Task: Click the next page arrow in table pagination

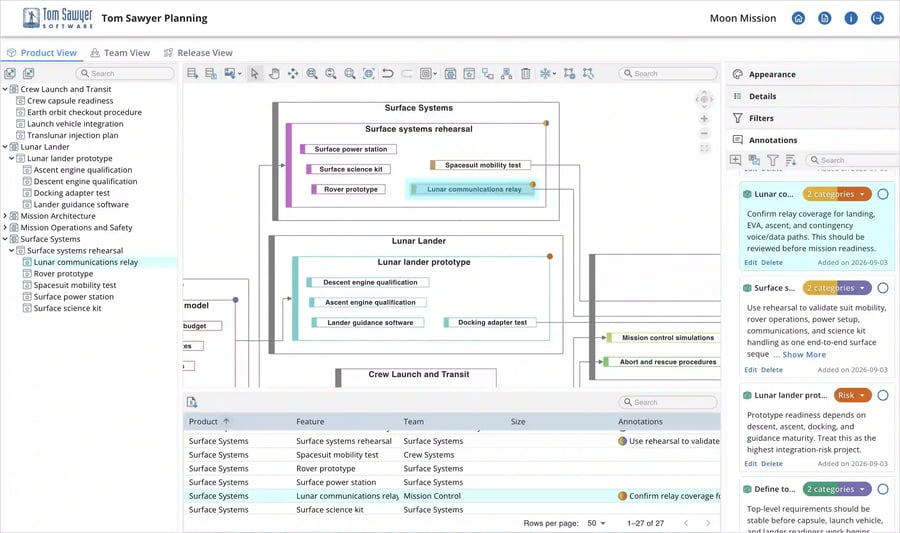Action: click(x=708, y=523)
